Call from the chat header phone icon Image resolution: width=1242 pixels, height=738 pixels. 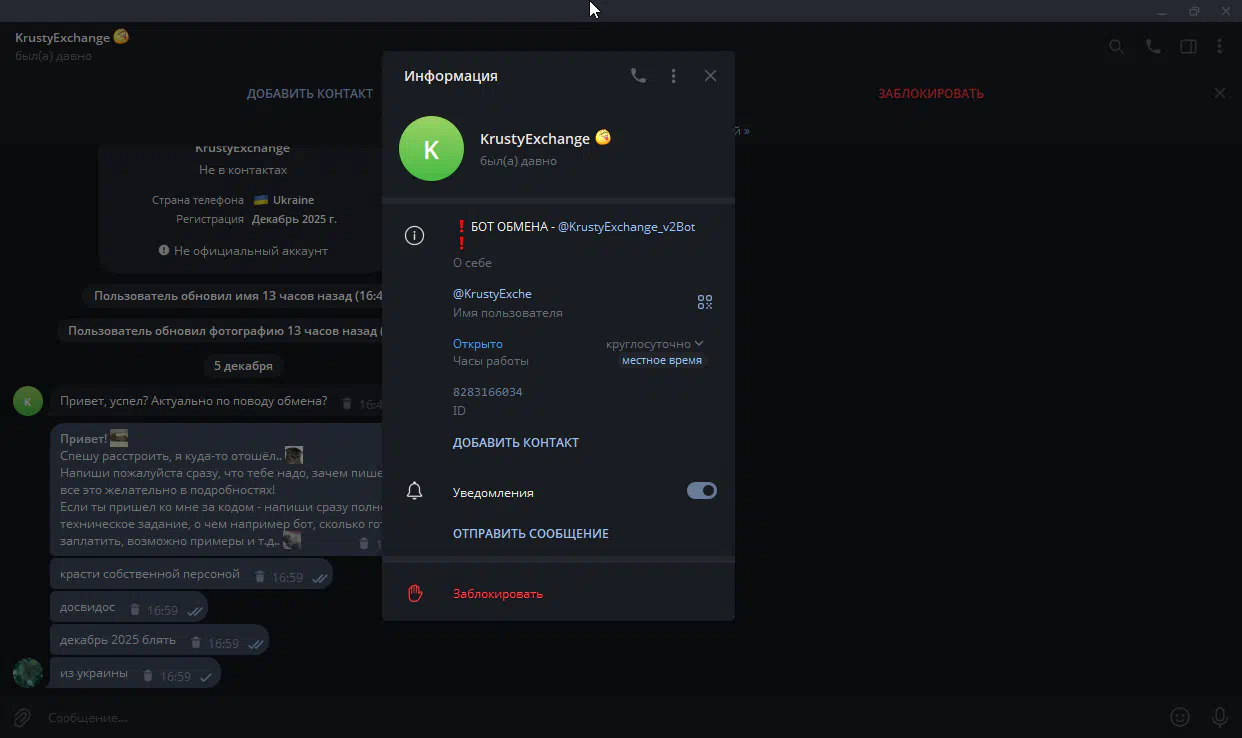(x=1153, y=46)
